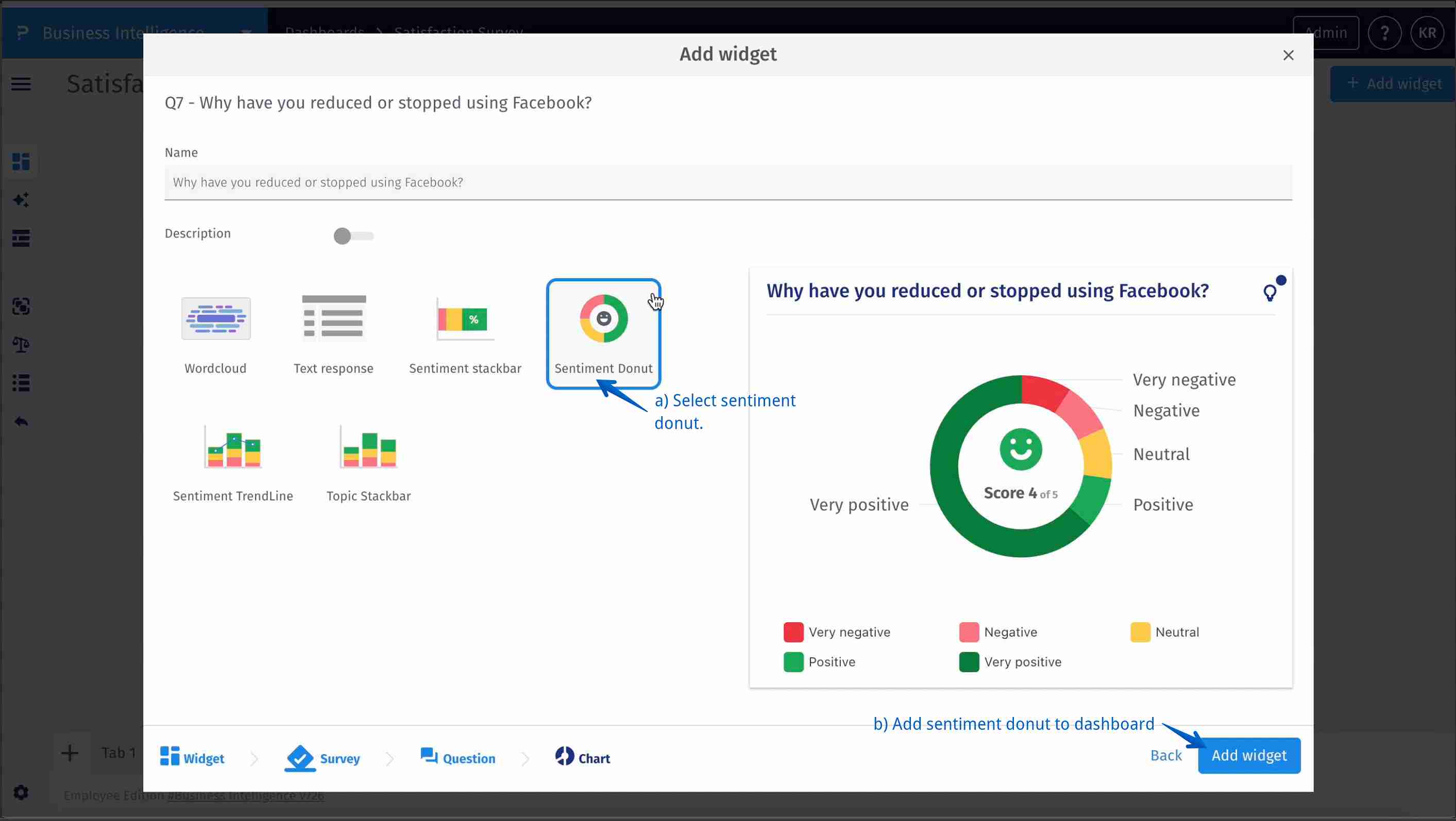Switch to Tab 1
Screen dimensions: 1456x821
(117, 752)
